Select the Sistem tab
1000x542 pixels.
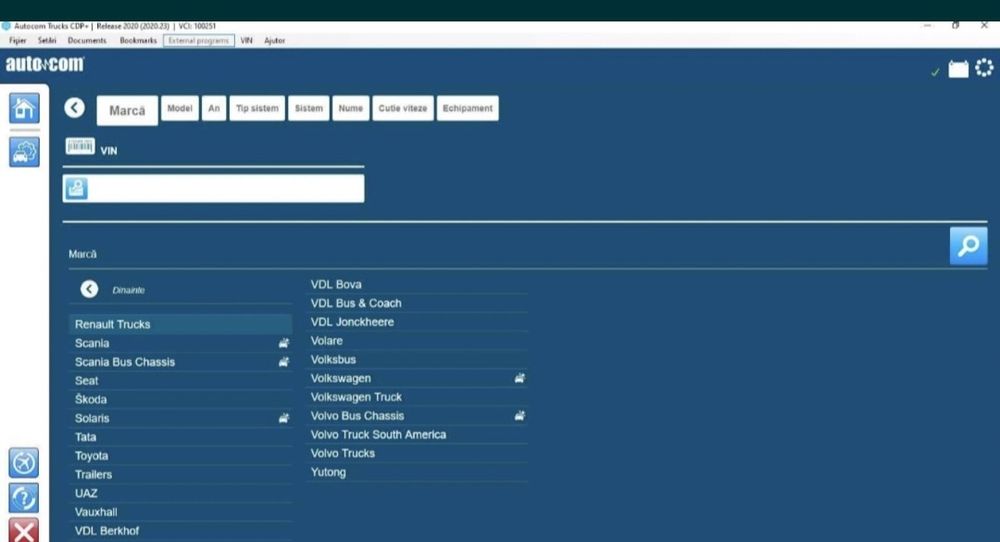pos(309,108)
